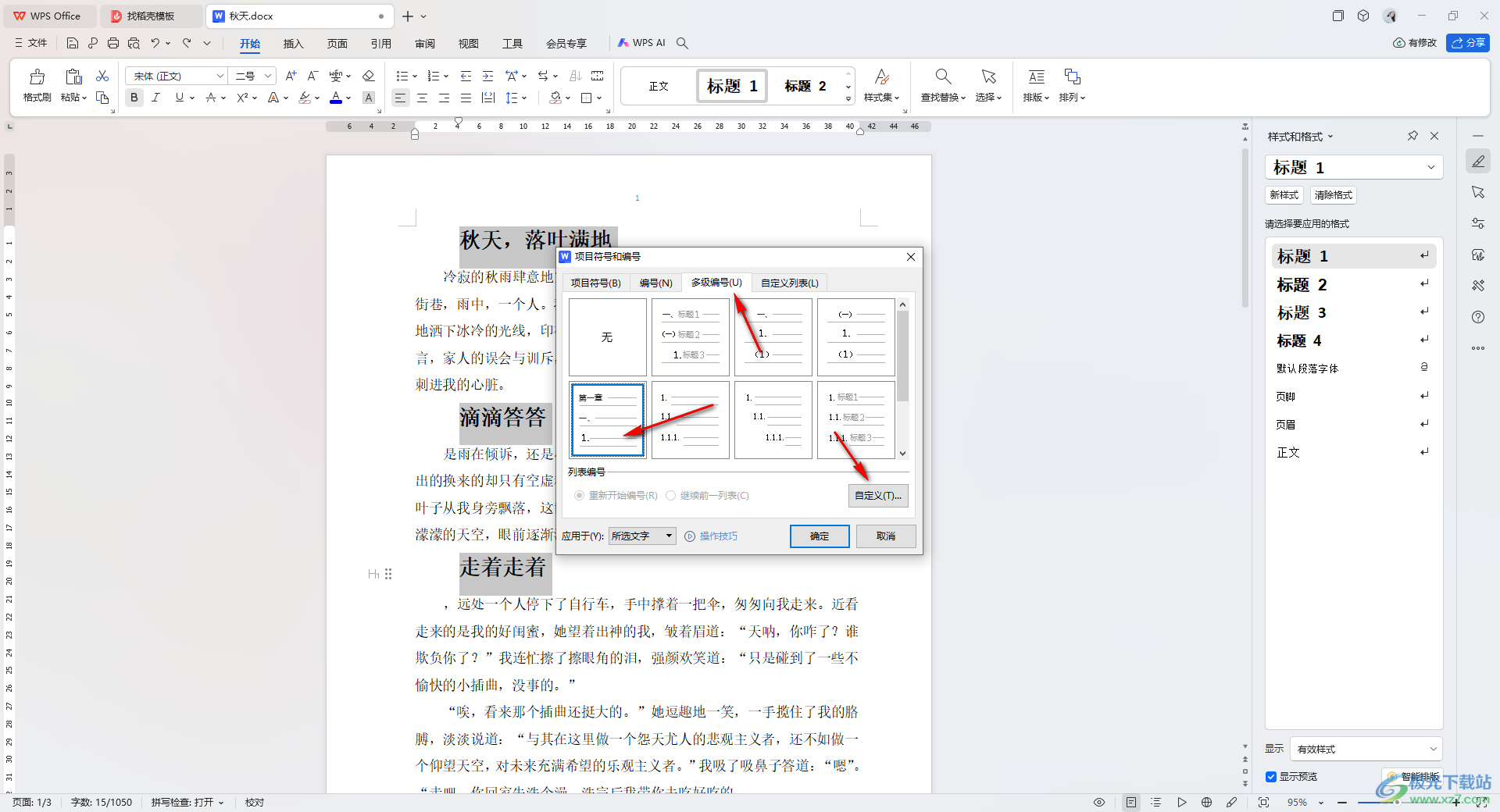Open the font size dropdown
Screen dimensions: 1500x812
point(268,76)
